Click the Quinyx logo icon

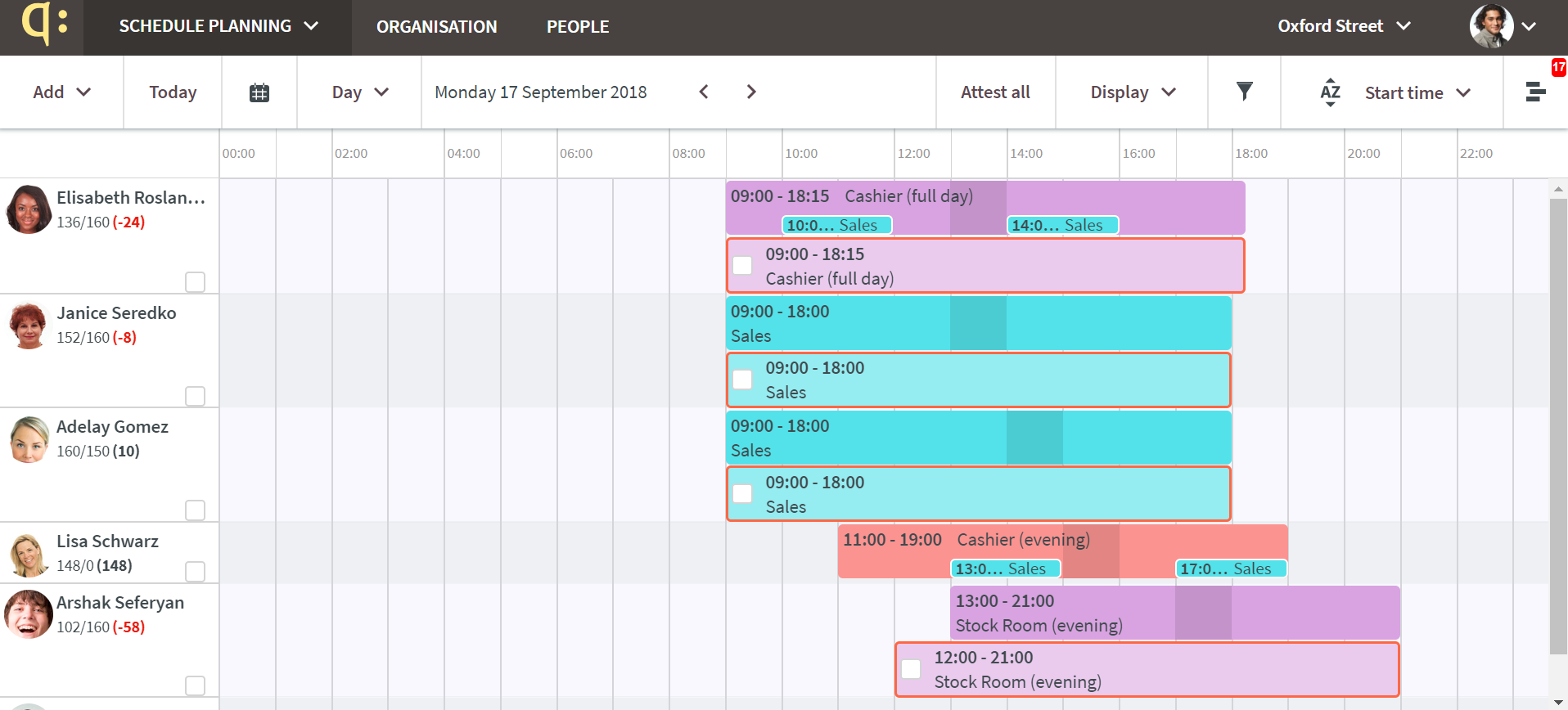(x=44, y=23)
